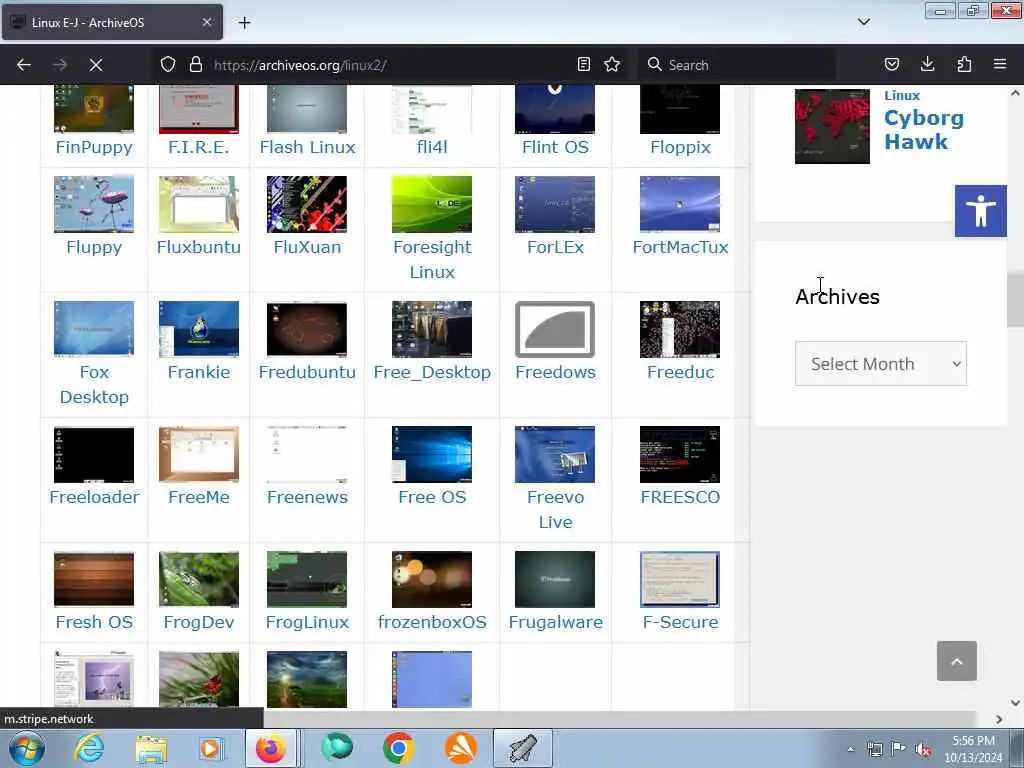Open network status tray icon
This screenshot has height=768, width=1024.
pos(874,749)
